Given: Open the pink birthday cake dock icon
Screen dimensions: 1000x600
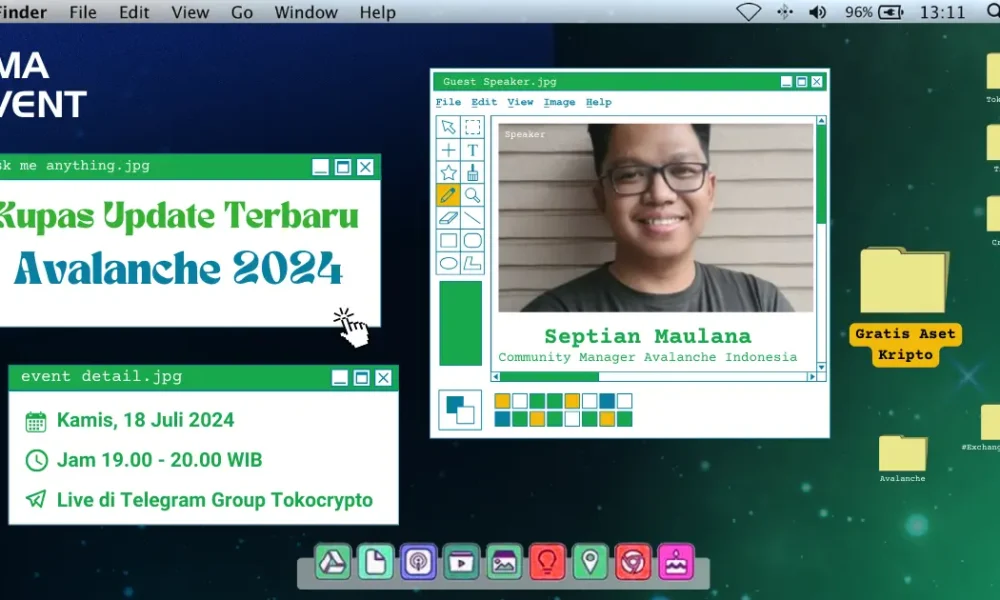Looking at the screenshot, I should coord(676,562).
